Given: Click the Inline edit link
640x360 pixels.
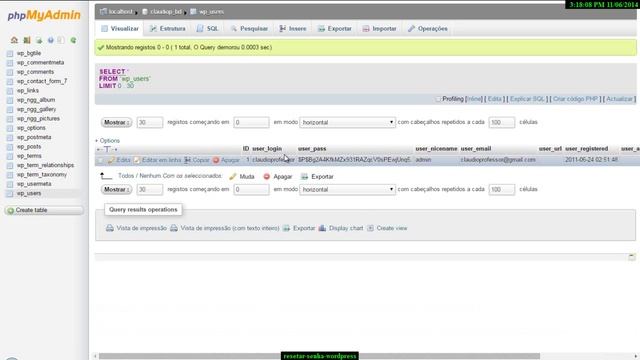Looking at the screenshot, I should [474, 99].
